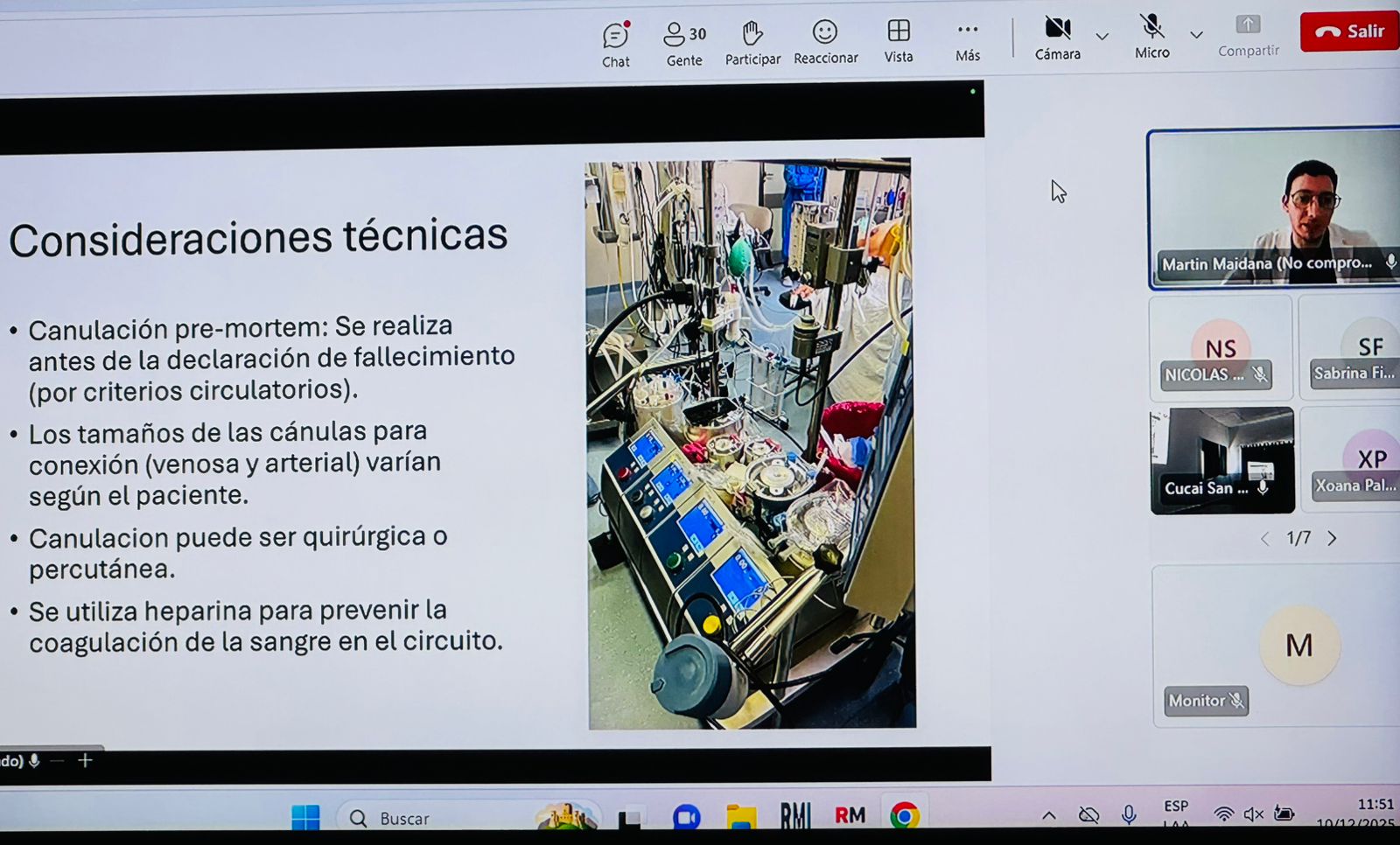Viewport: 1400px width, 845px height.
Task: Show hidden system tray icons
Action: coord(1048,816)
